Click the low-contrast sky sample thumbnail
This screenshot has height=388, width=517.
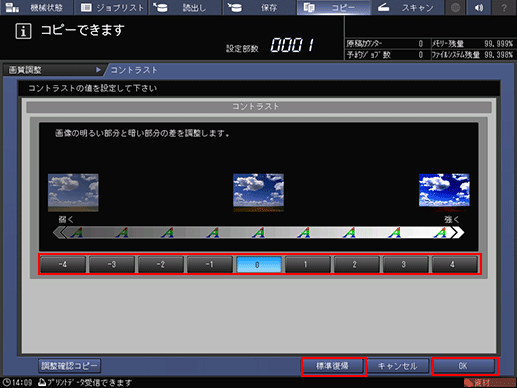(x=73, y=193)
